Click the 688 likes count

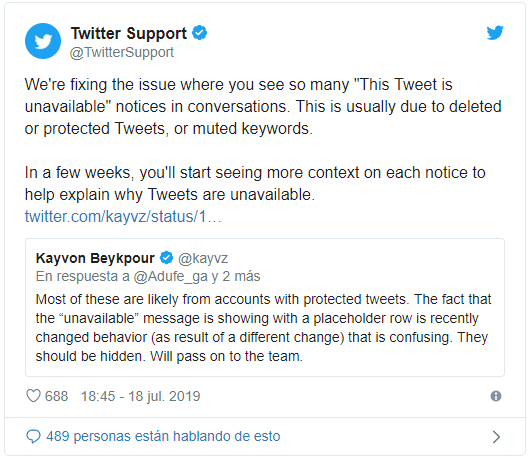click(x=56, y=396)
